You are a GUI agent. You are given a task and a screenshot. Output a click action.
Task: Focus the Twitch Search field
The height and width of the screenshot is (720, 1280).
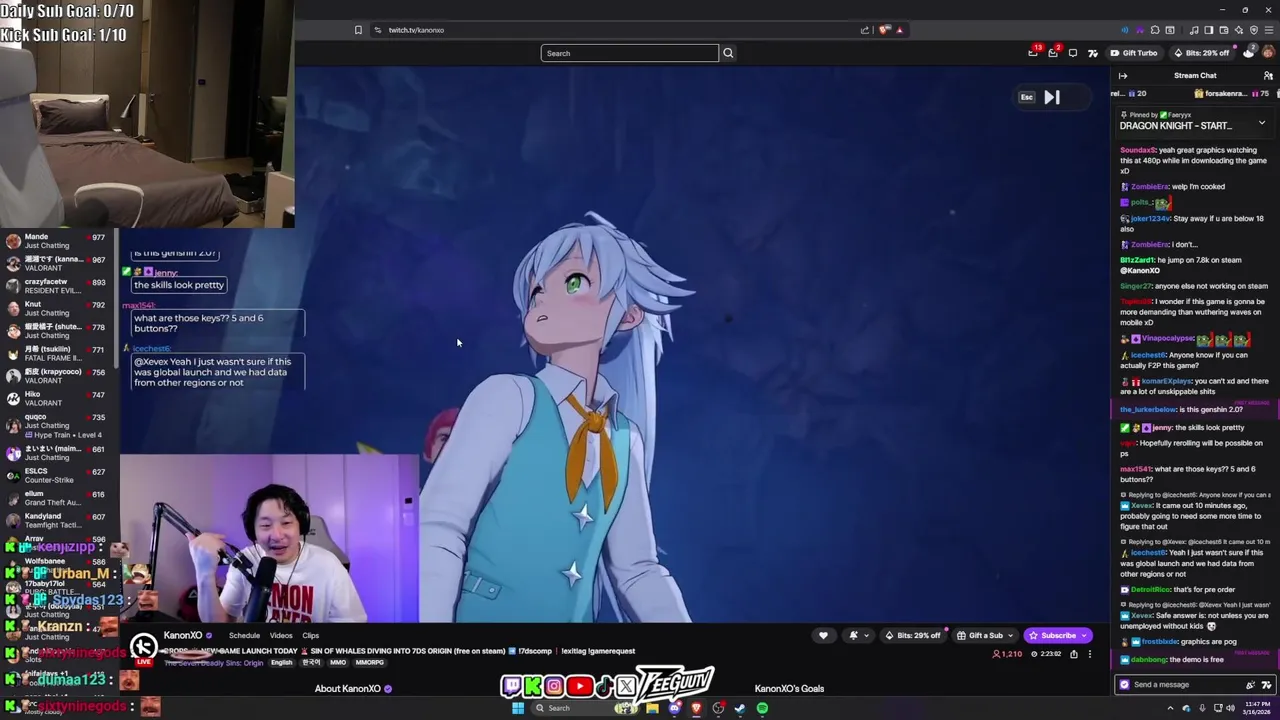pos(629,53)
